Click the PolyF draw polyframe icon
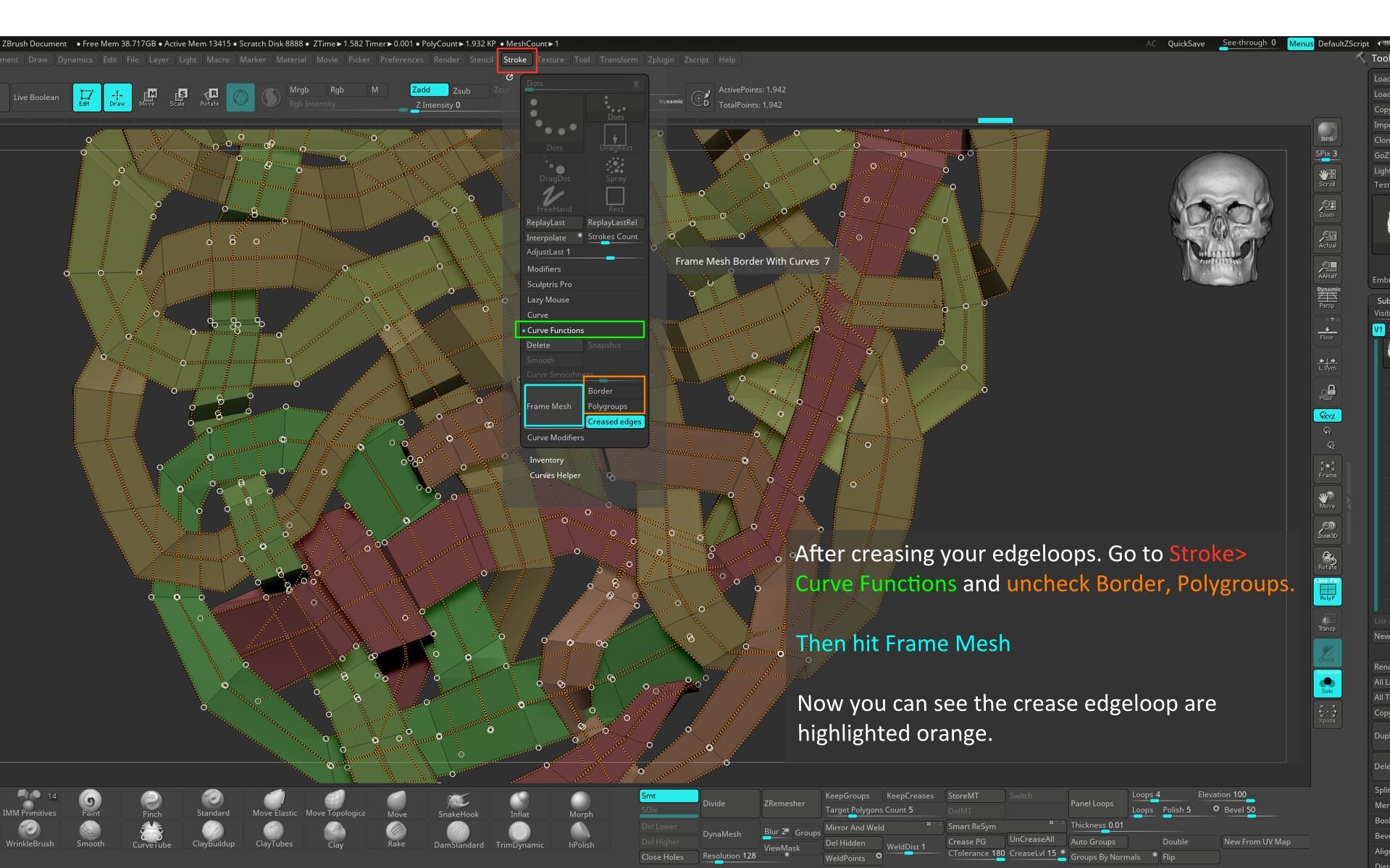Image resolution: width=1390 pixels, height=868 pixels. pos(1327,591)
